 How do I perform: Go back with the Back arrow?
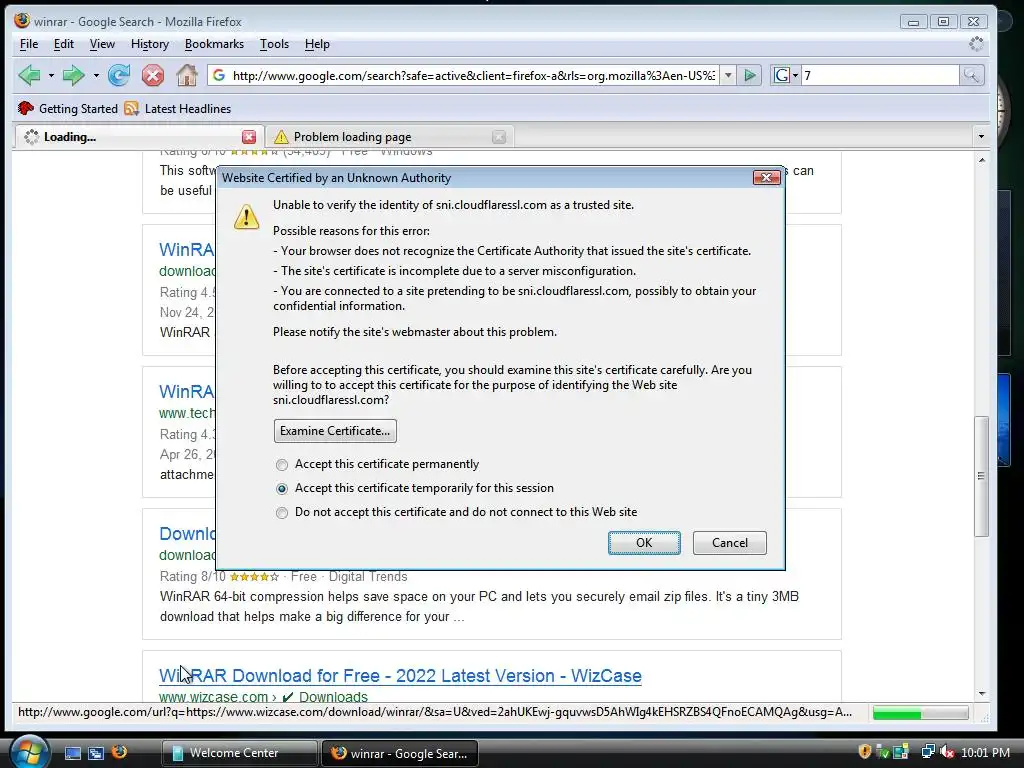29,76
